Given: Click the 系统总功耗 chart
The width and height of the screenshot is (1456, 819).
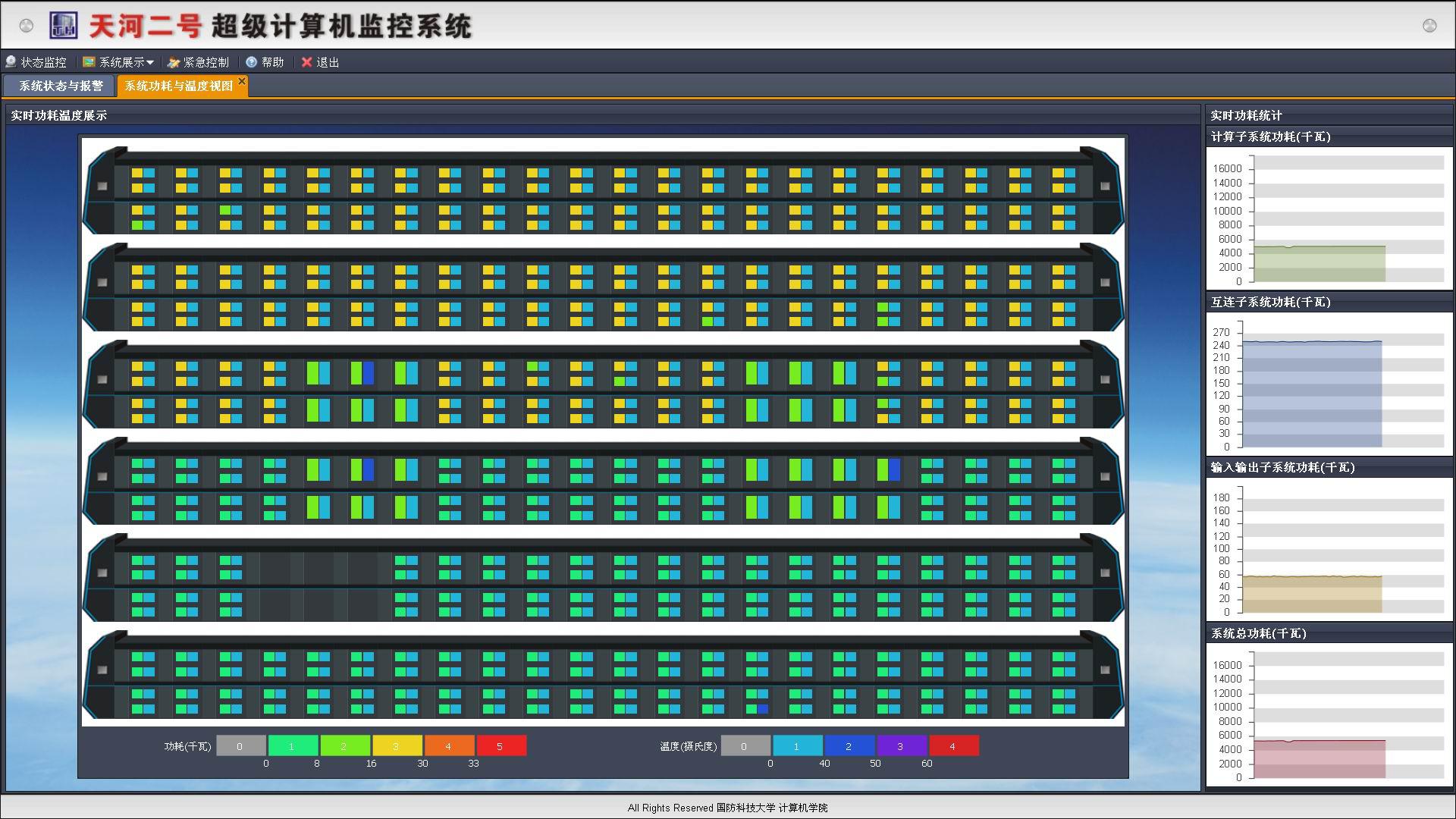Looking at the screenshot, I should coord(1329,714).
